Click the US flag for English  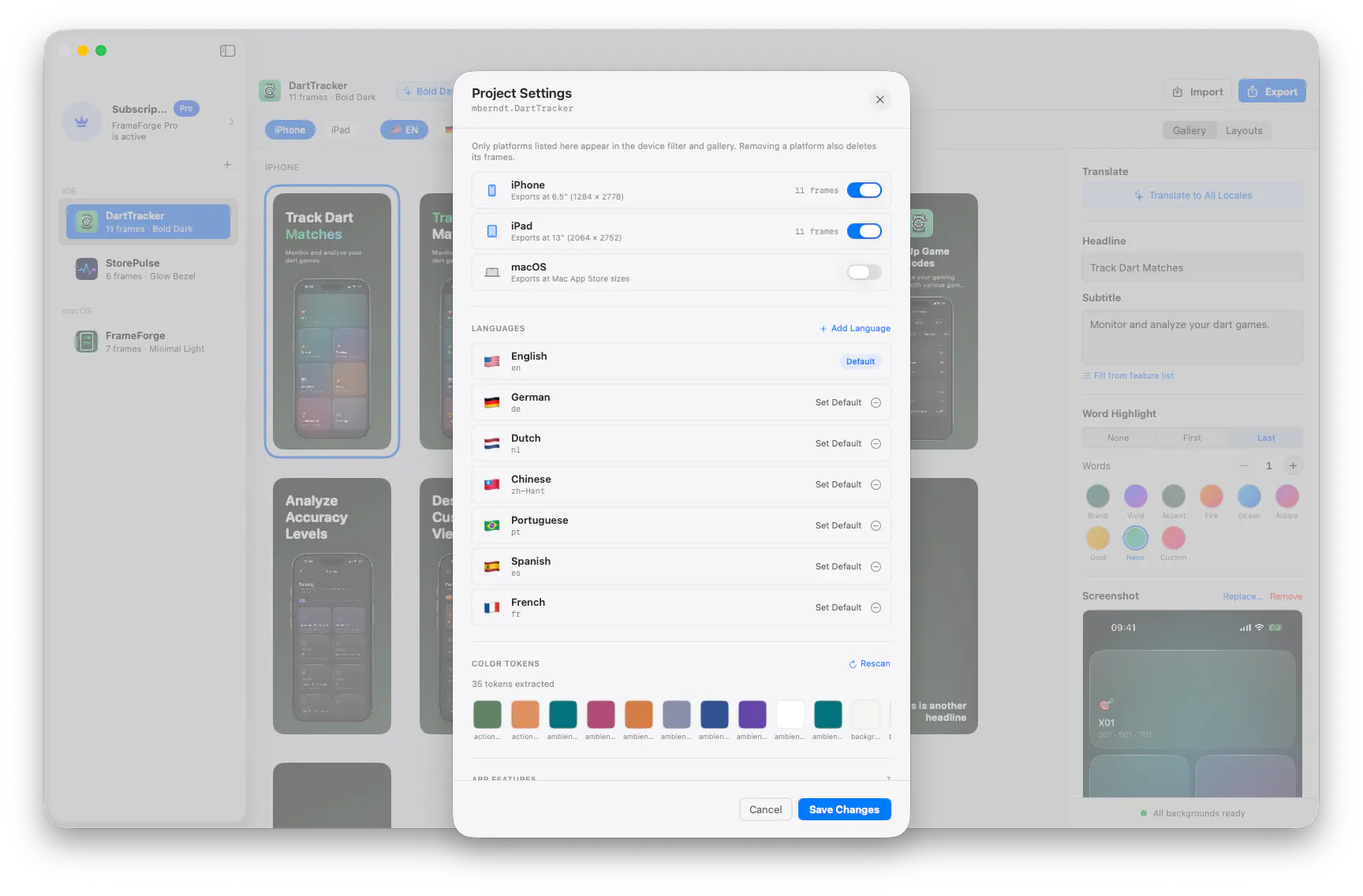click(491, 361)
